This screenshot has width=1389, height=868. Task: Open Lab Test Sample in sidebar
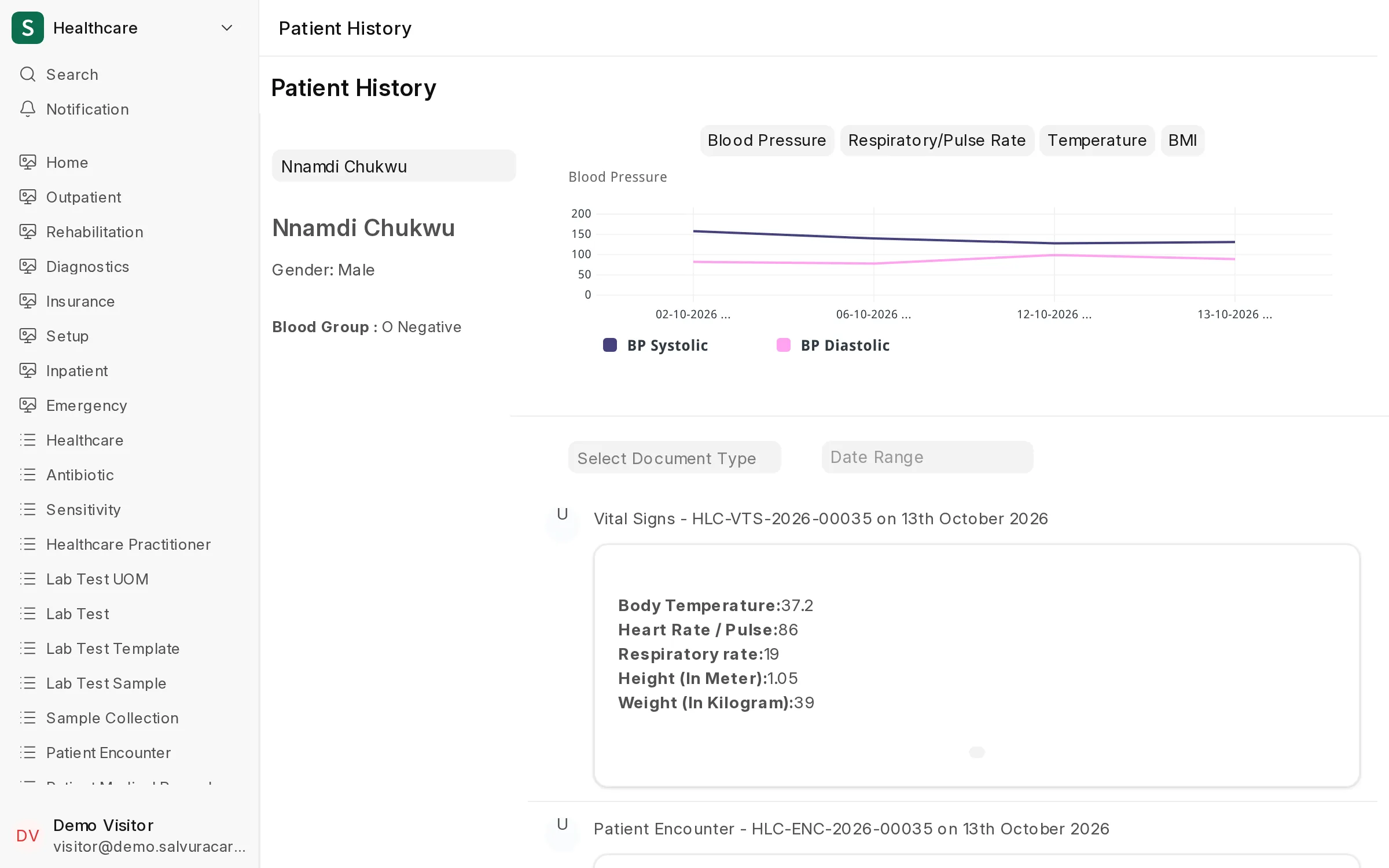pyautogui.click(x=106, y=683)
